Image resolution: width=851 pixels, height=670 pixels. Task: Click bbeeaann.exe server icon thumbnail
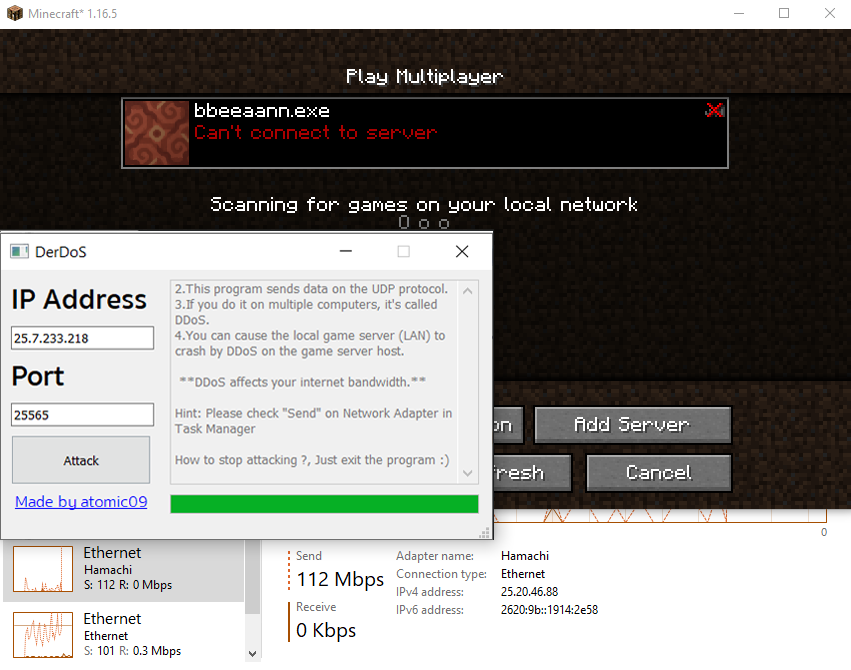157,133
